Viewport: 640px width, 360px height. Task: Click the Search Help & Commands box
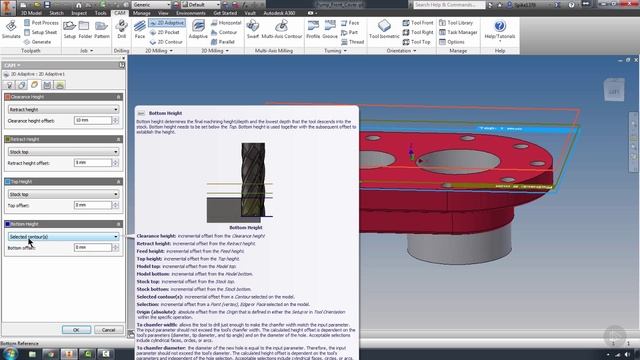[x=449, y=5]
